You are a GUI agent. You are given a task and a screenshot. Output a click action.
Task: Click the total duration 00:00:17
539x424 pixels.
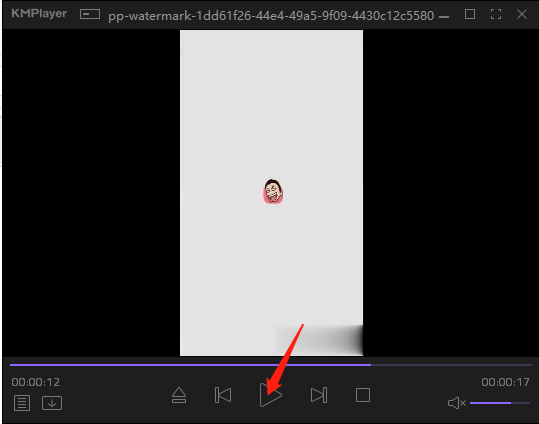505,382
